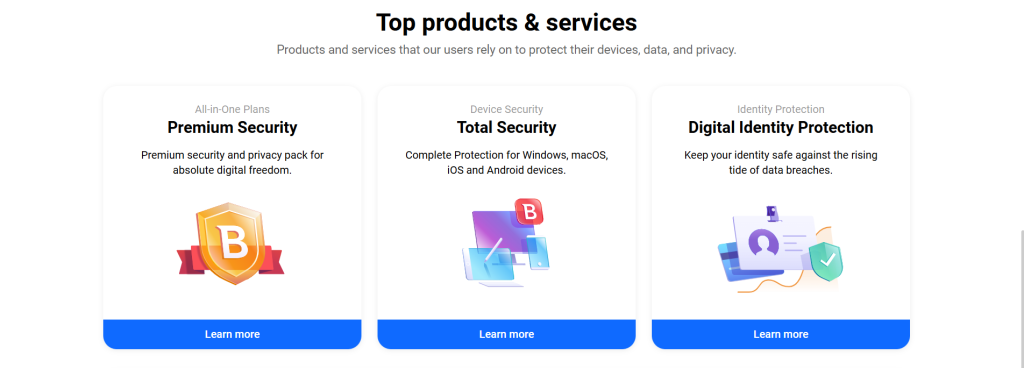Click the Keep your identity safe description

coord(781,162)
